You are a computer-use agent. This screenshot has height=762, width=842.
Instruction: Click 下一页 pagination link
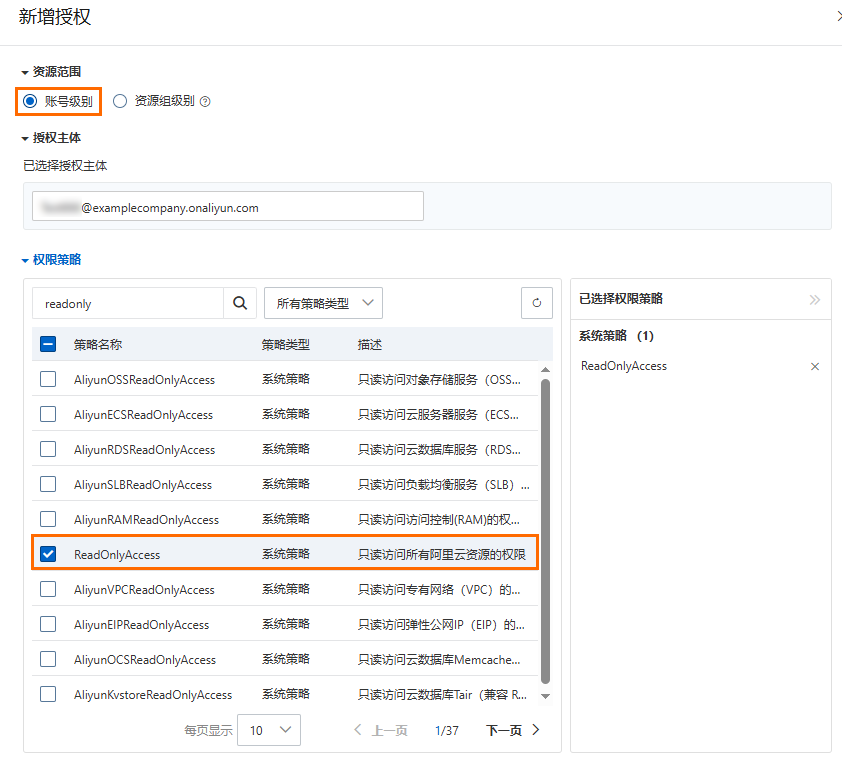click(504, 730)
